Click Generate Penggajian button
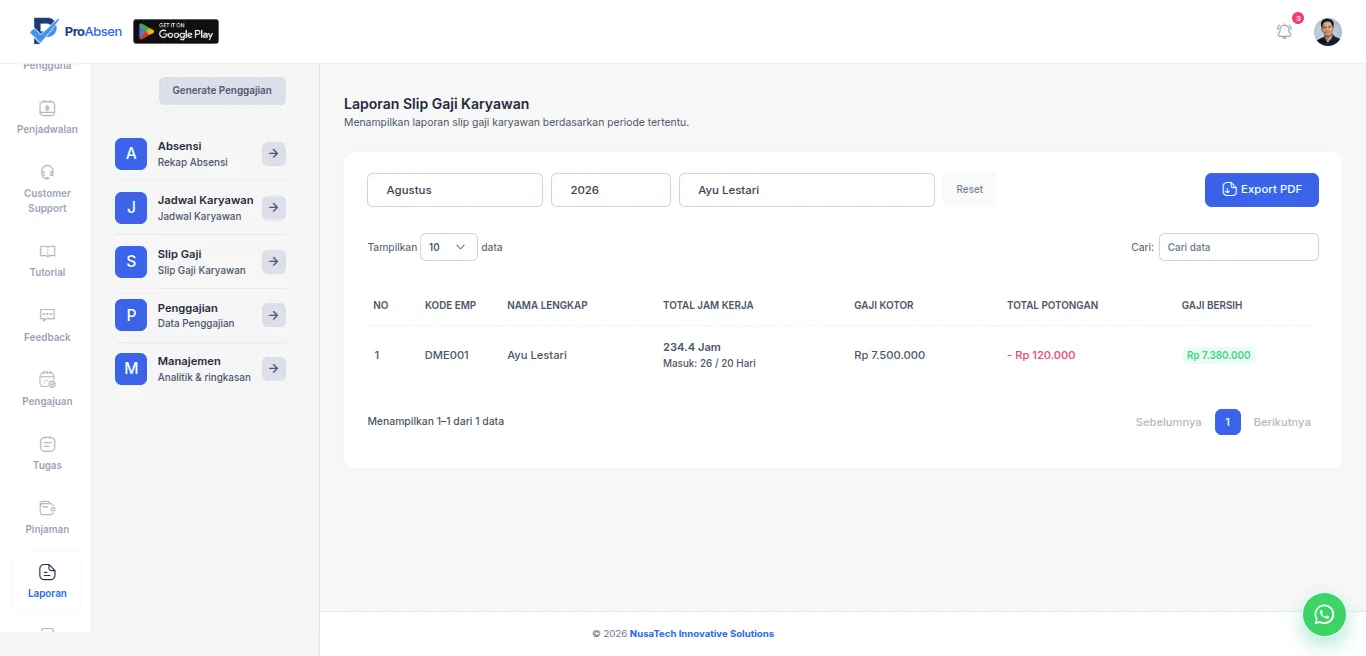 click(222, 91)
